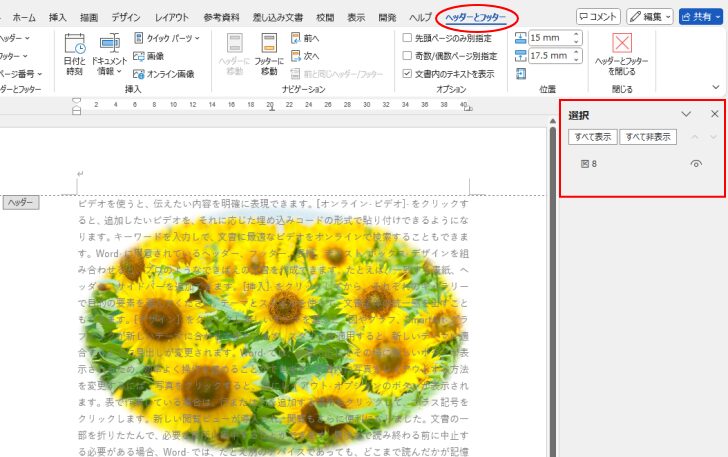Select 図 8 item in selection pane
Image resolution: width=728 pixels, height=457 pixels.
tap(589, 163)
